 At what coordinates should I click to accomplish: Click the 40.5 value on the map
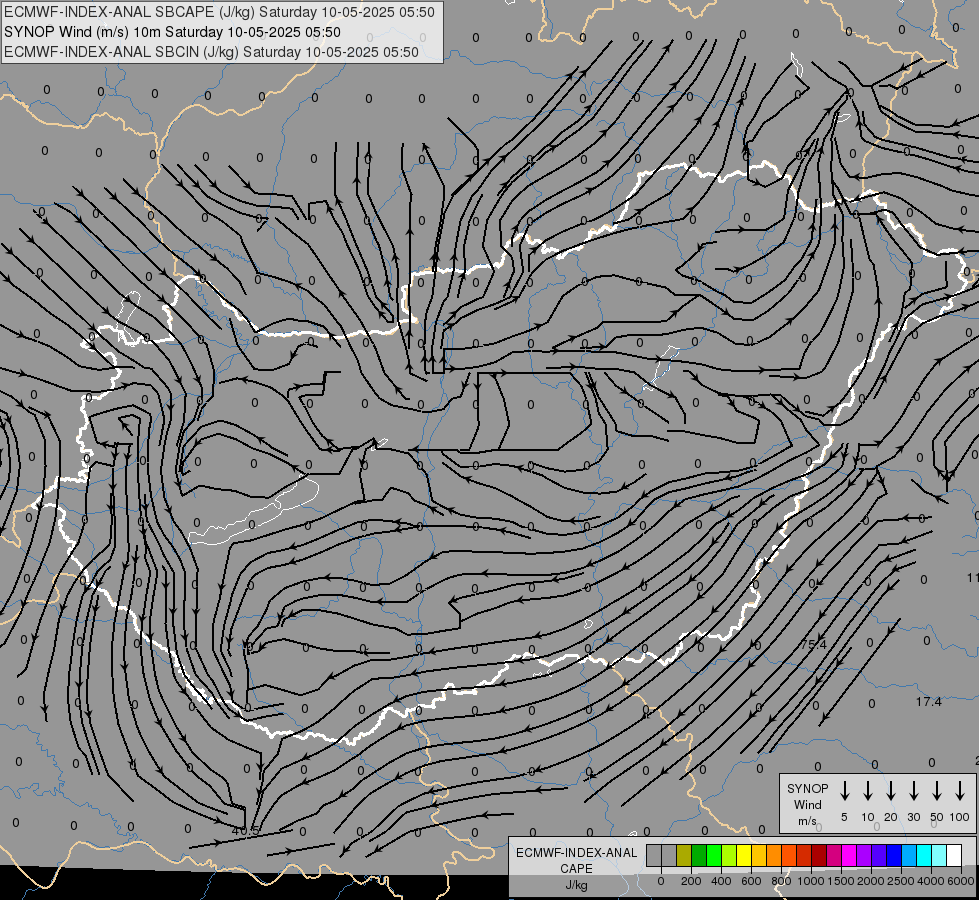coord(245,831)
